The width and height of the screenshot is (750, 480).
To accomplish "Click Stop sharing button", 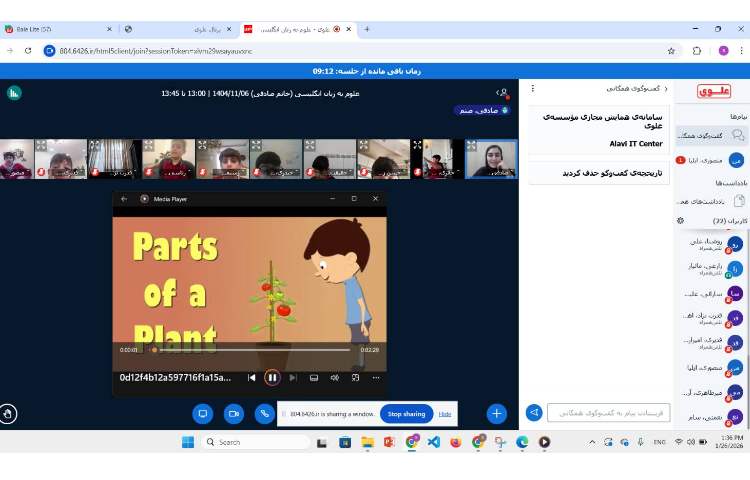I will 406,414.
